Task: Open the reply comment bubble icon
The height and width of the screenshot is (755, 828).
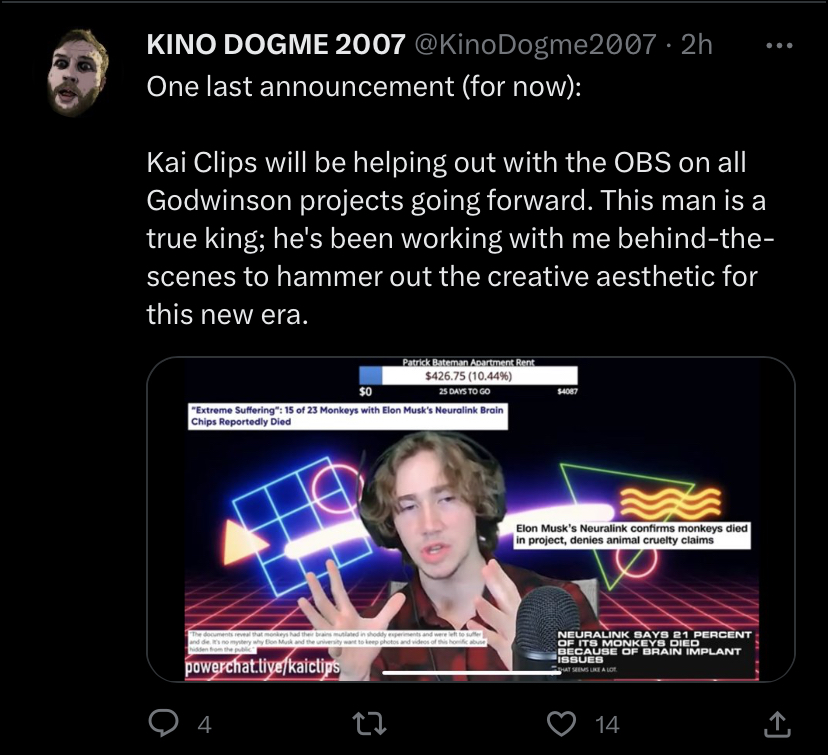Action: tap(163, 723)
